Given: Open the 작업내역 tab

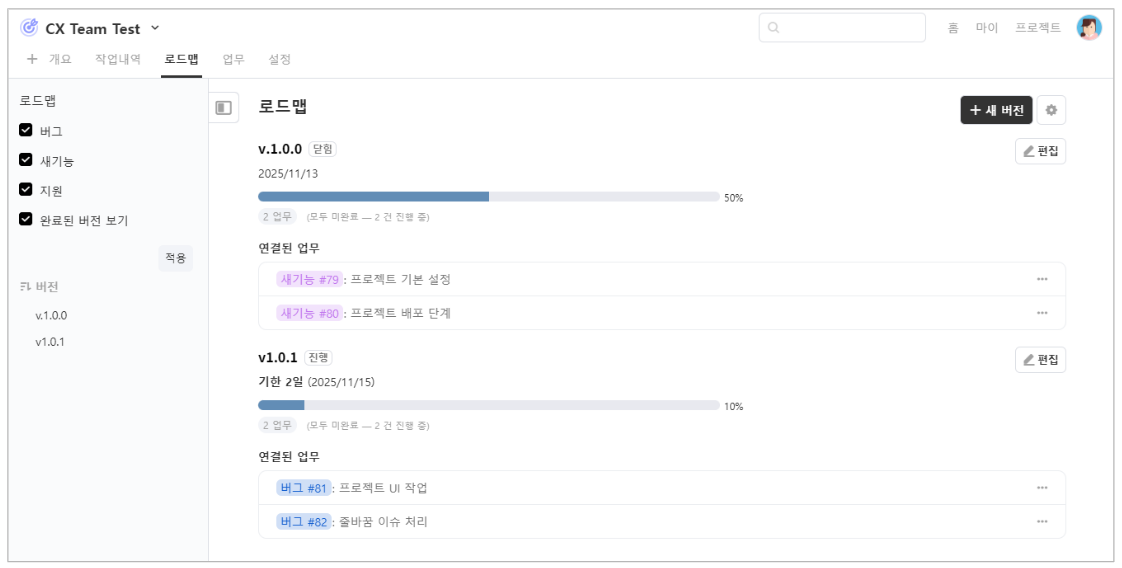Looking at the screenshot, I should 118,59.
